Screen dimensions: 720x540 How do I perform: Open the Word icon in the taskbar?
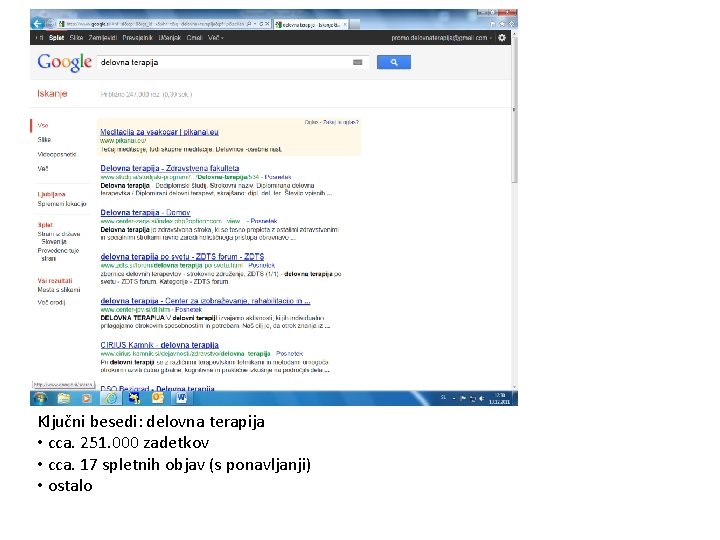(181, 398)
